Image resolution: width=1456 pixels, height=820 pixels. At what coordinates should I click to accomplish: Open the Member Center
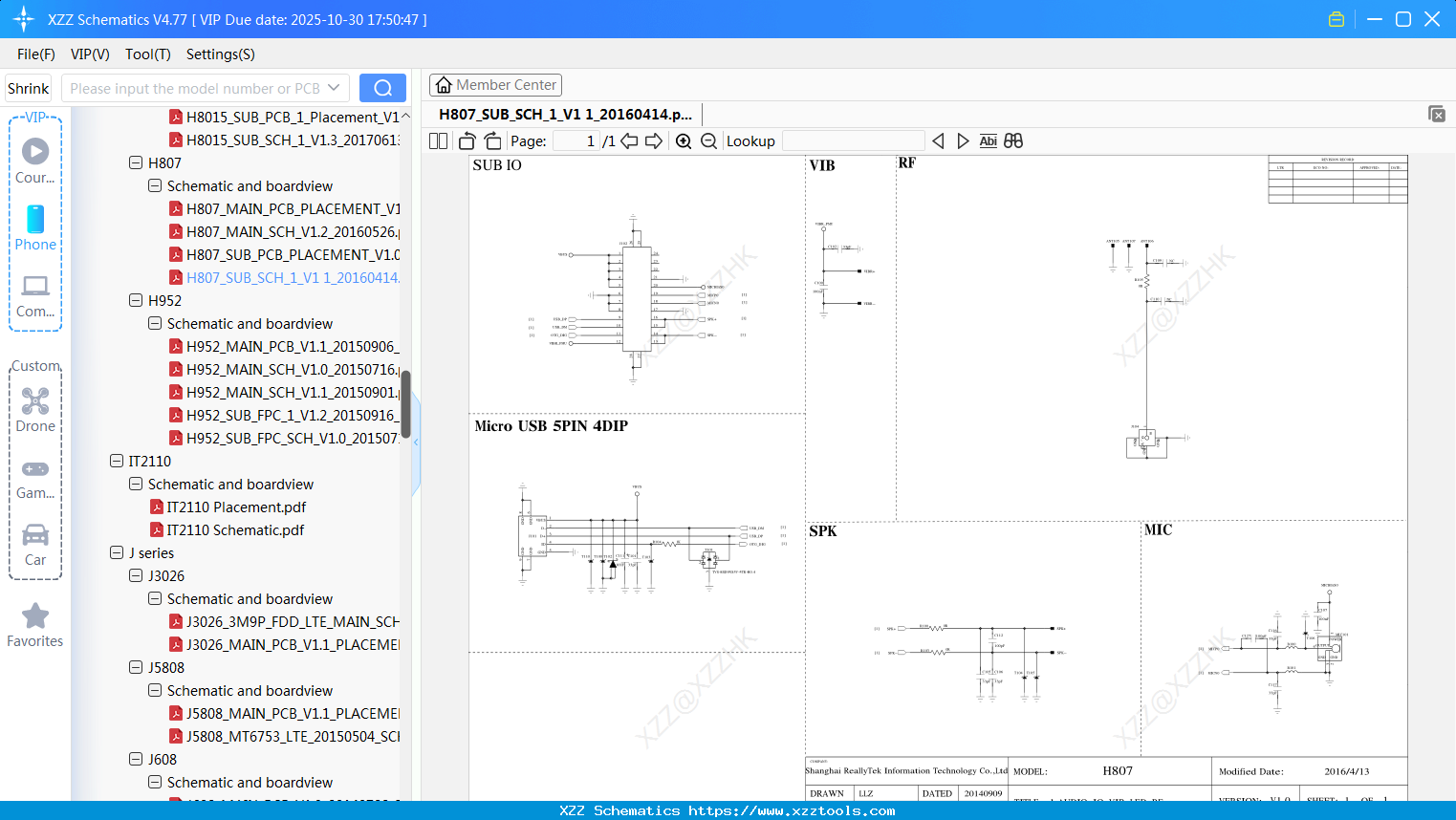click(495, 85)
